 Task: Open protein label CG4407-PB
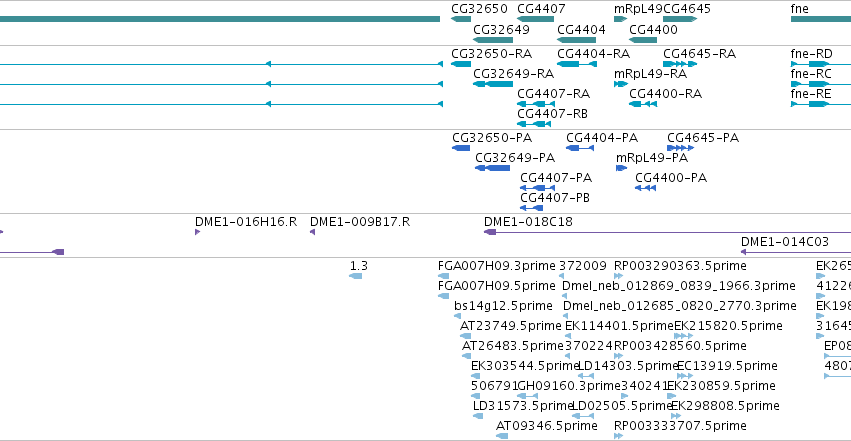(x=555, y=198)
